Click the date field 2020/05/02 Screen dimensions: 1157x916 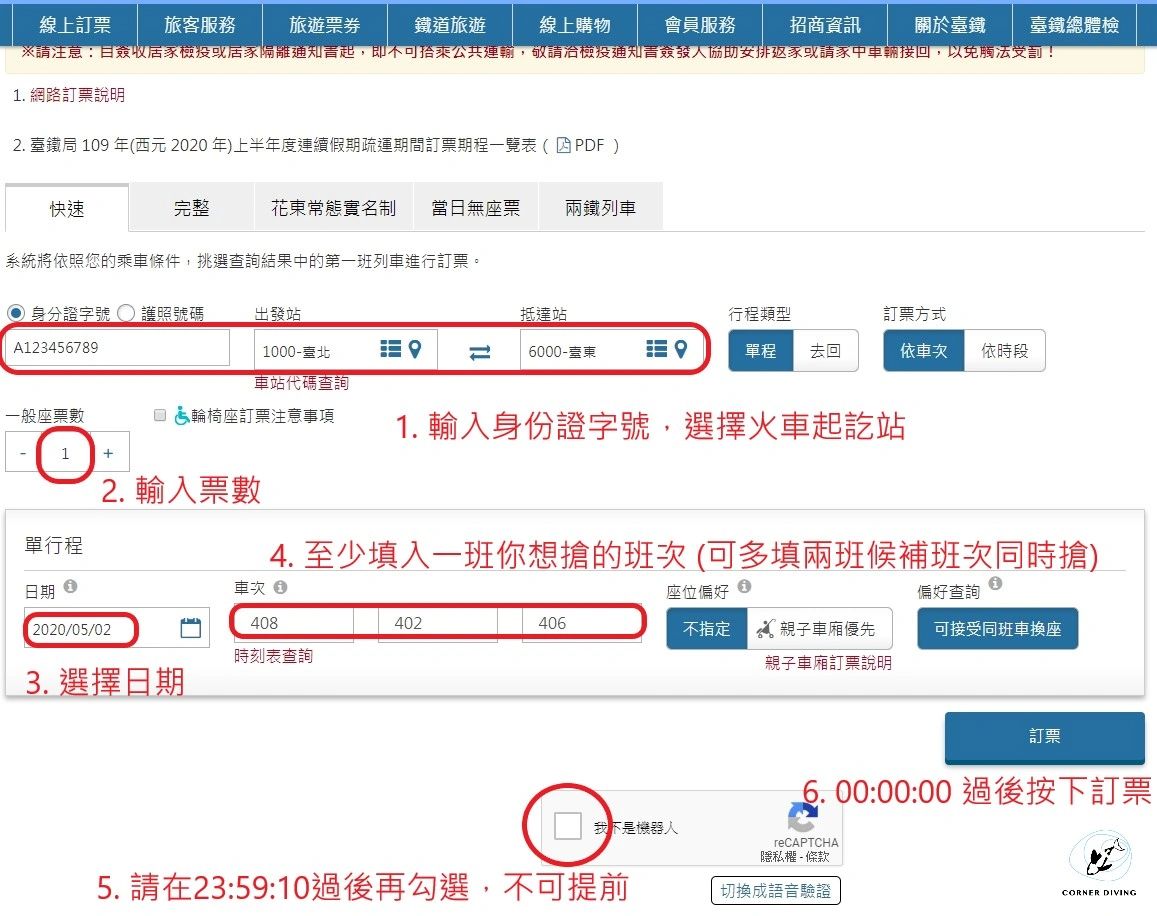click(x=117, y=628)
